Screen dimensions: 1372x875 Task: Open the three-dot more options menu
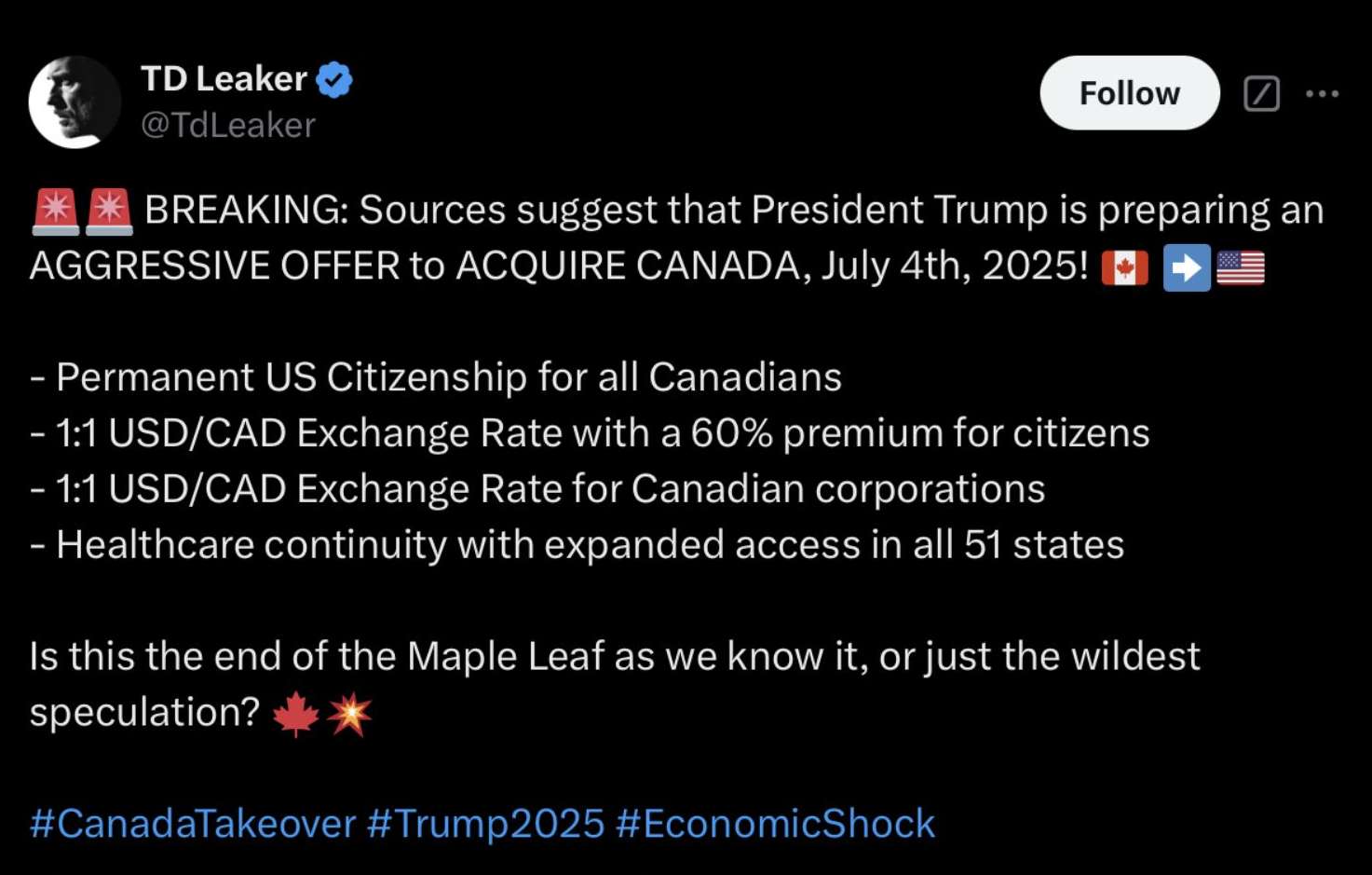pos(1322,93)
